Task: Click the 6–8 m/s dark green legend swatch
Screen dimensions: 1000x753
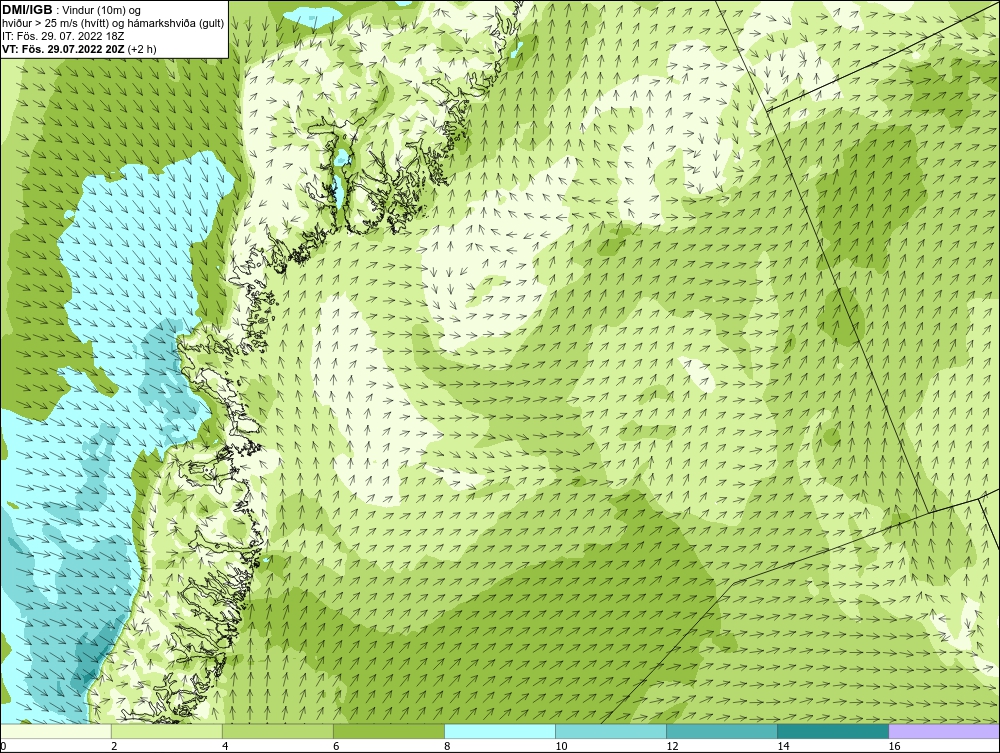Action: [x=388, y=731]
